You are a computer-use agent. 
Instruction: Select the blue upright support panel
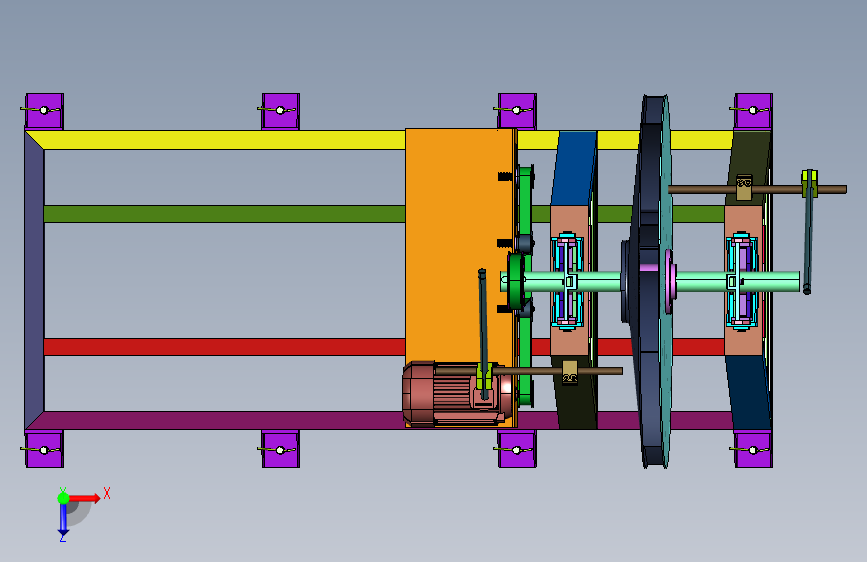click(x=575, y=168)
